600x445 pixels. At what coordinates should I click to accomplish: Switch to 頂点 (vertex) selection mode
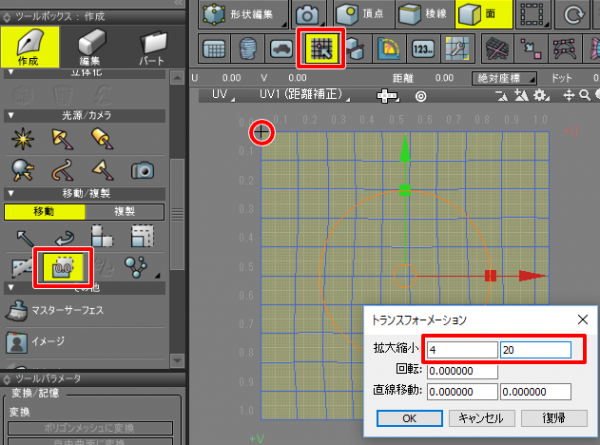[x=364, y=14]
